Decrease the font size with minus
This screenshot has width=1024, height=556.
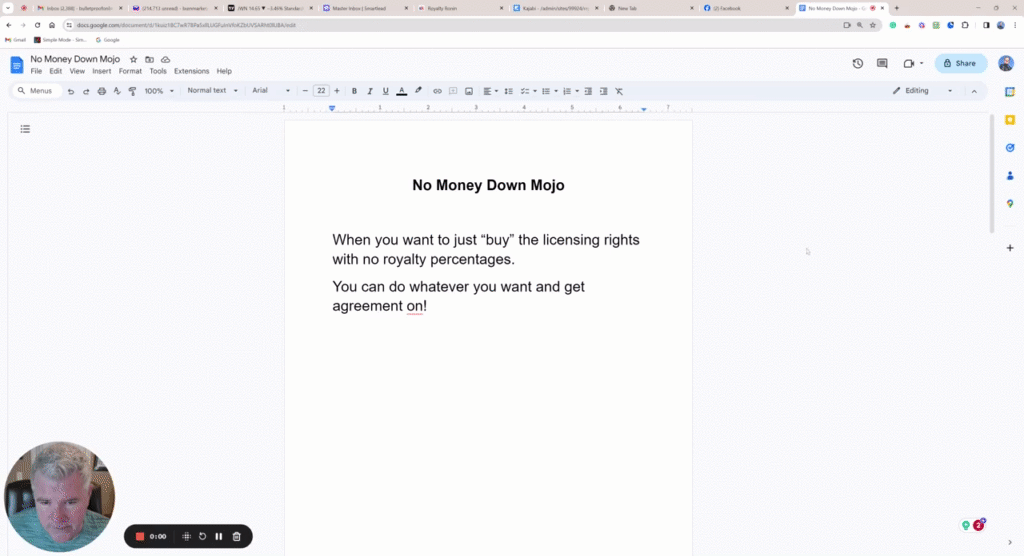tap(305, 91)
